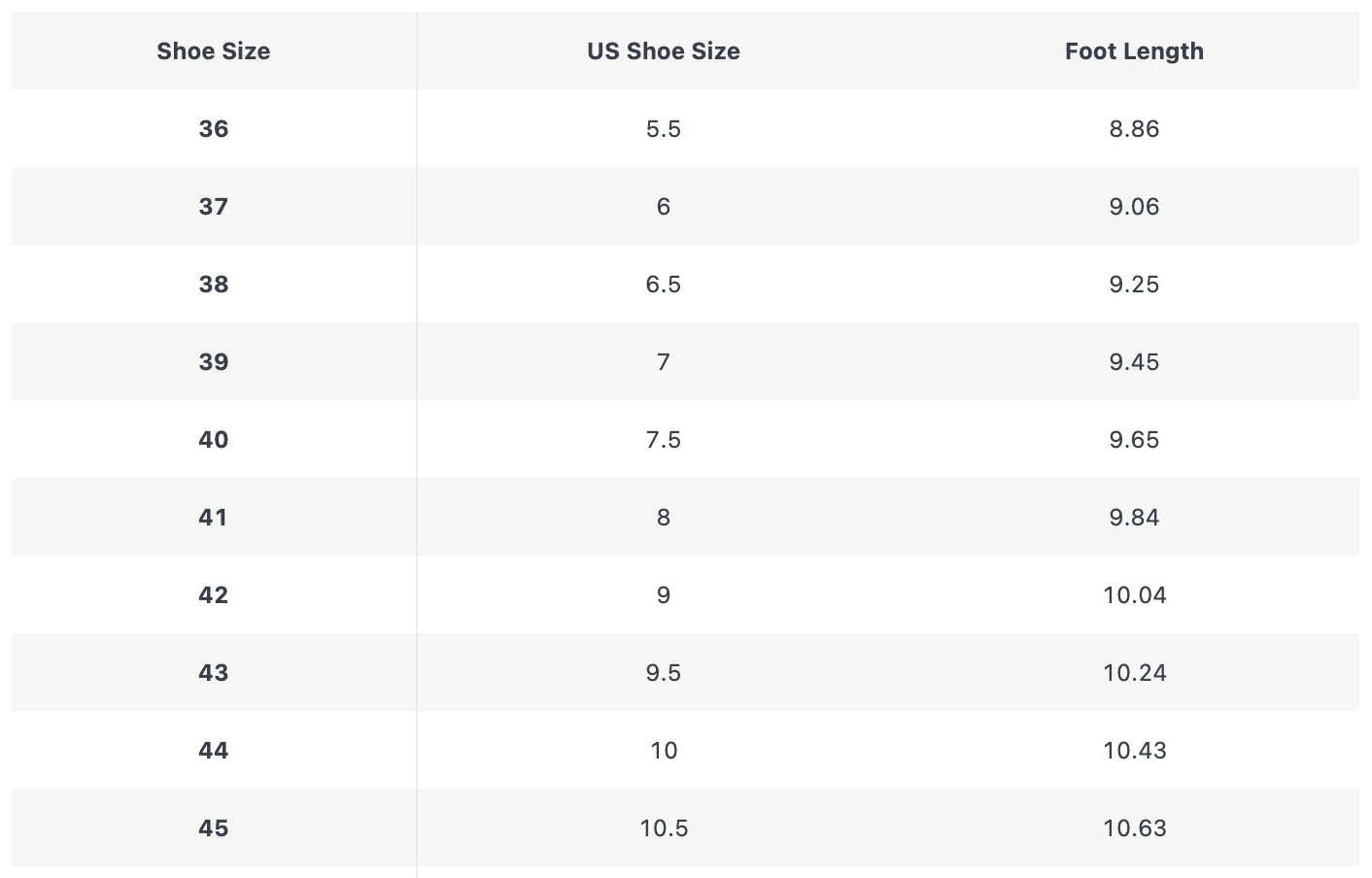Click the size 38 row label
Viewport: 1372px width, 878px height.
(x=214, y=285)
